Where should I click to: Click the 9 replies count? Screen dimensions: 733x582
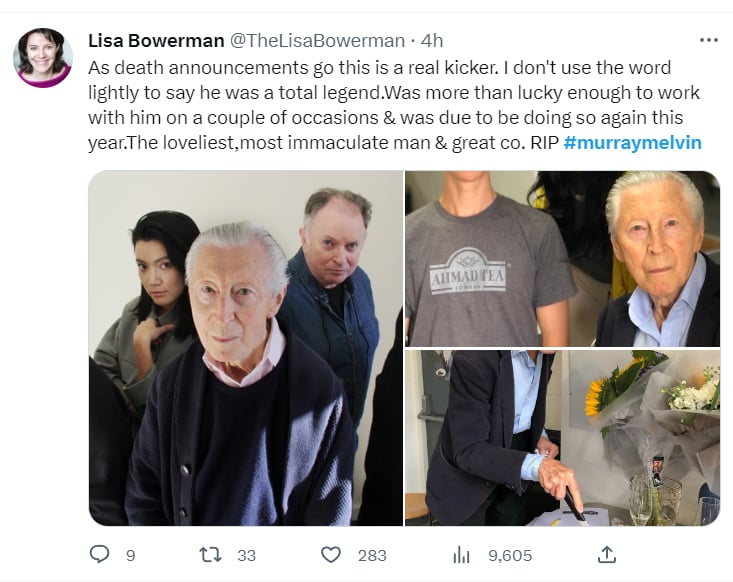(130, 555)
